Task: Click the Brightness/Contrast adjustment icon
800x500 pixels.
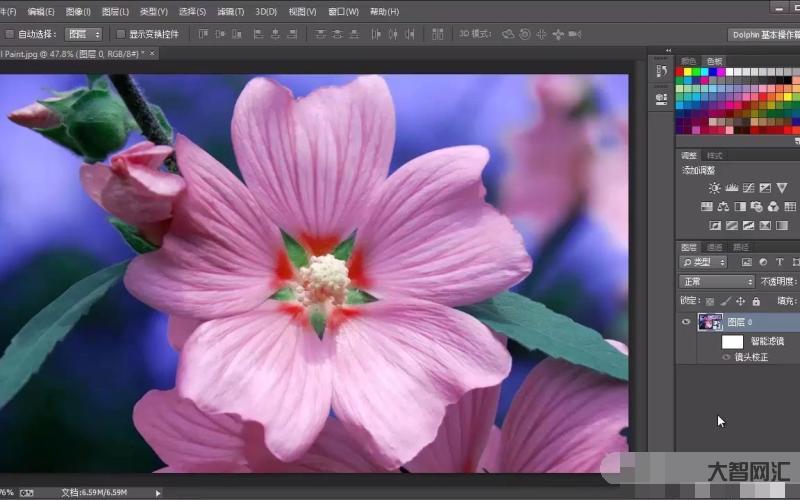Action: point(714,188)
